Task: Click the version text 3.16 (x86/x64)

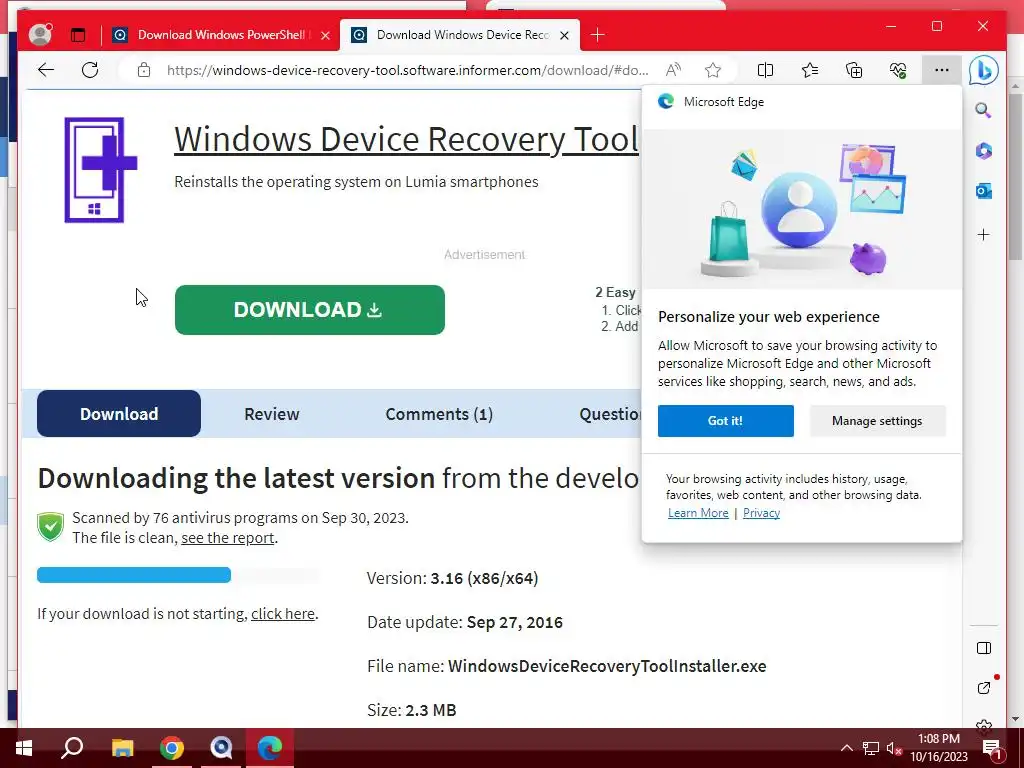Action: click(484, 578)
